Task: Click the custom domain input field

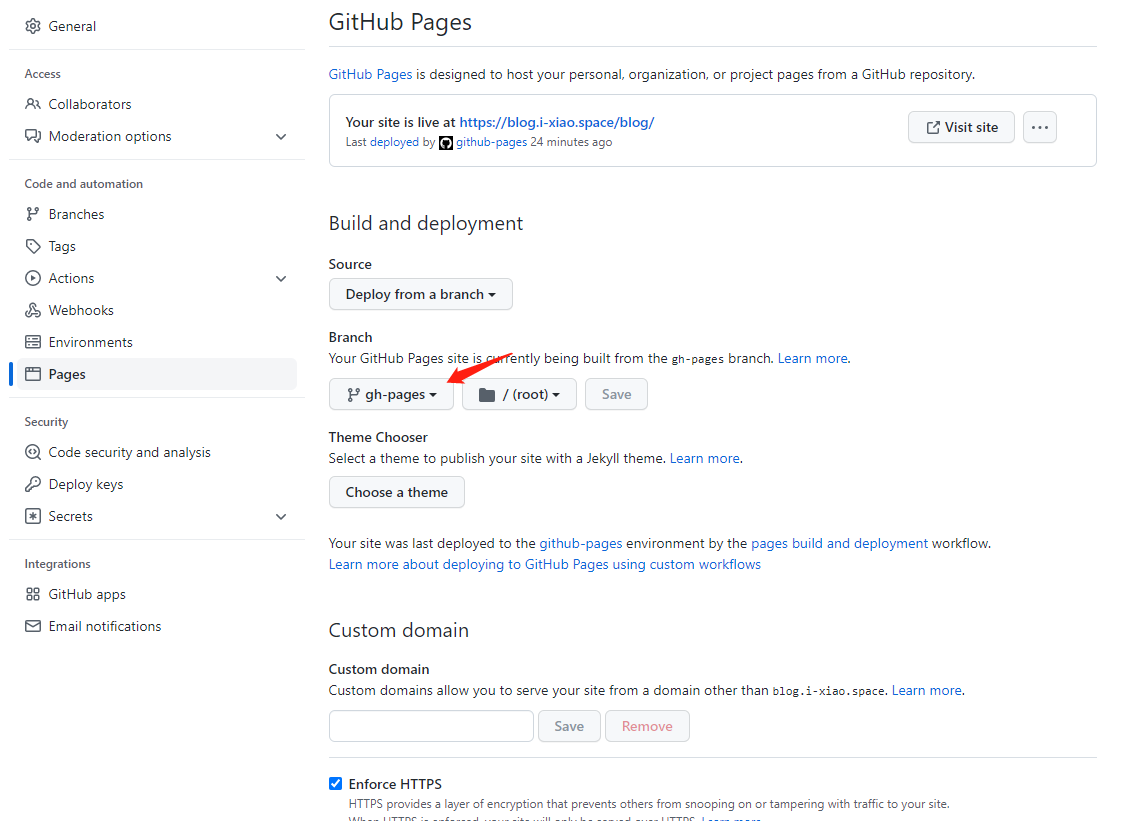Action: [x=431, y=726]
